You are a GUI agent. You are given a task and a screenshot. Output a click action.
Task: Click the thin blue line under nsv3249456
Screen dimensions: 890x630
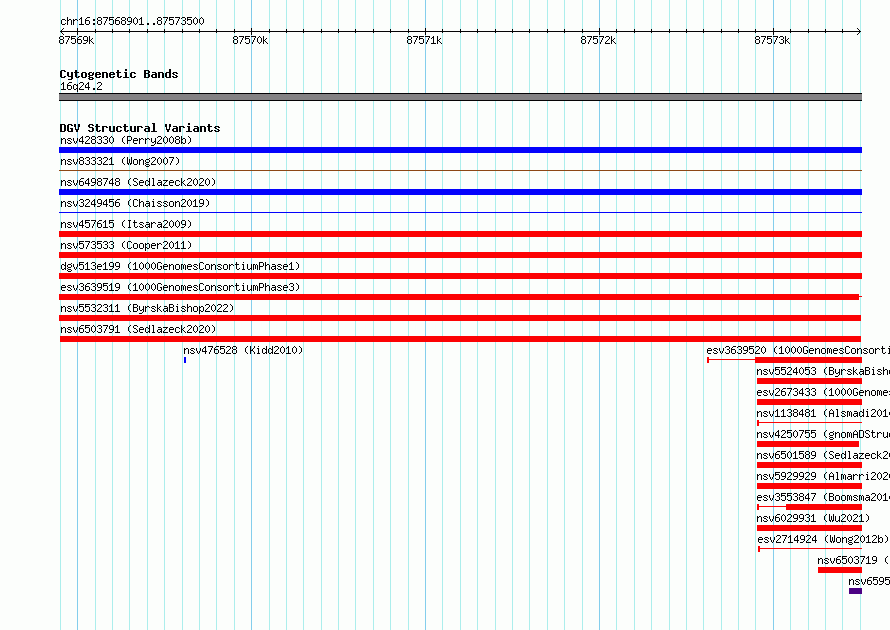[460, 212]
